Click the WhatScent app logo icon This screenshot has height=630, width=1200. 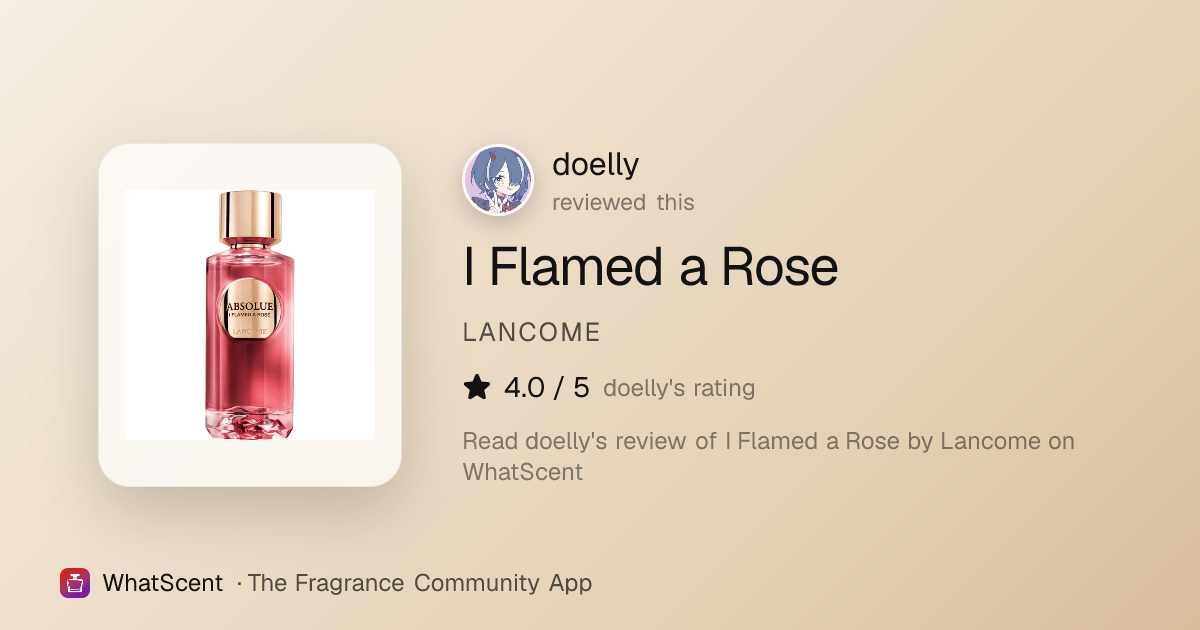[75, 583]
